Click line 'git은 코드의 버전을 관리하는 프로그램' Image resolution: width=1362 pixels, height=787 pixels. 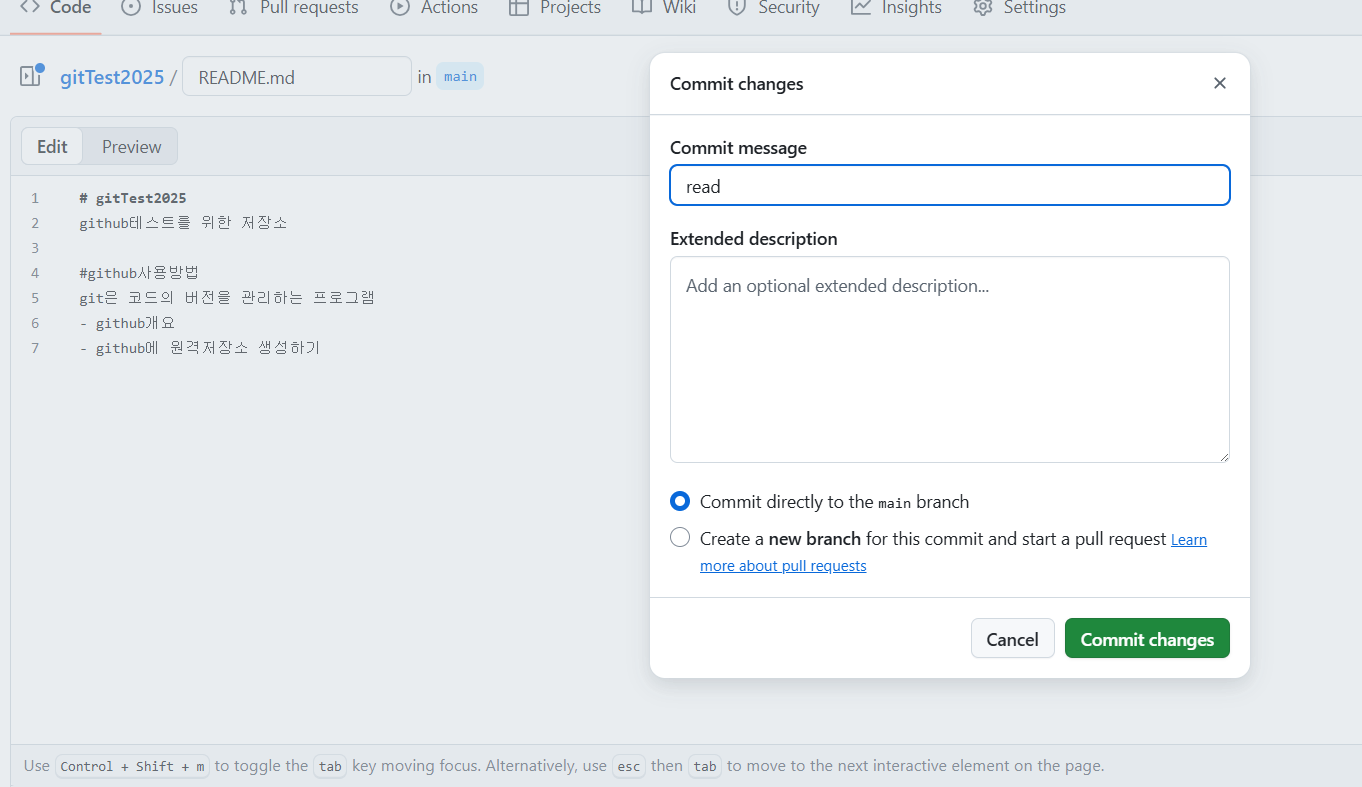tap(227, 298)
